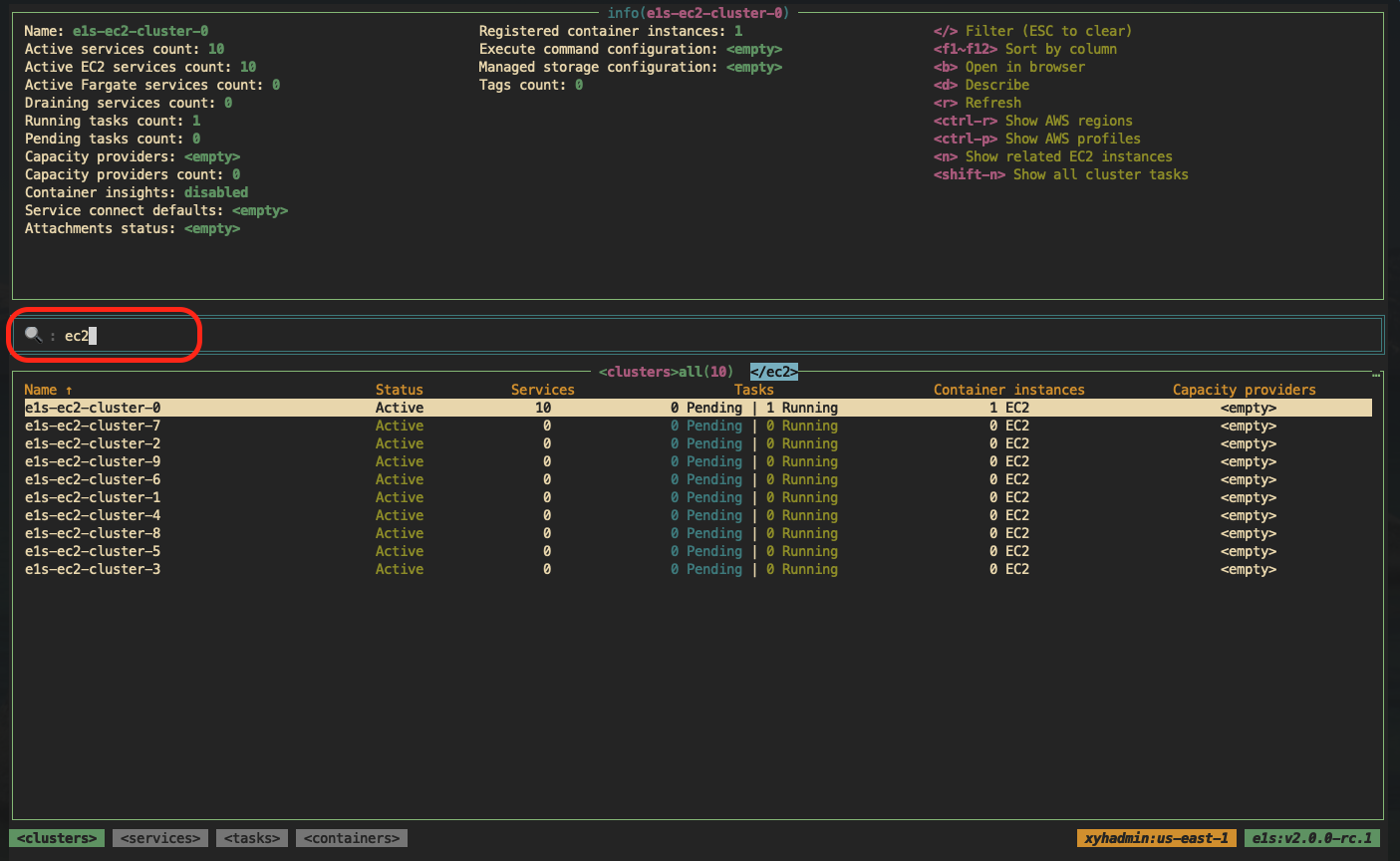Screen dimensions: 1400x861
Task: Click Managed storage configuration line
Action: point(631,67)
